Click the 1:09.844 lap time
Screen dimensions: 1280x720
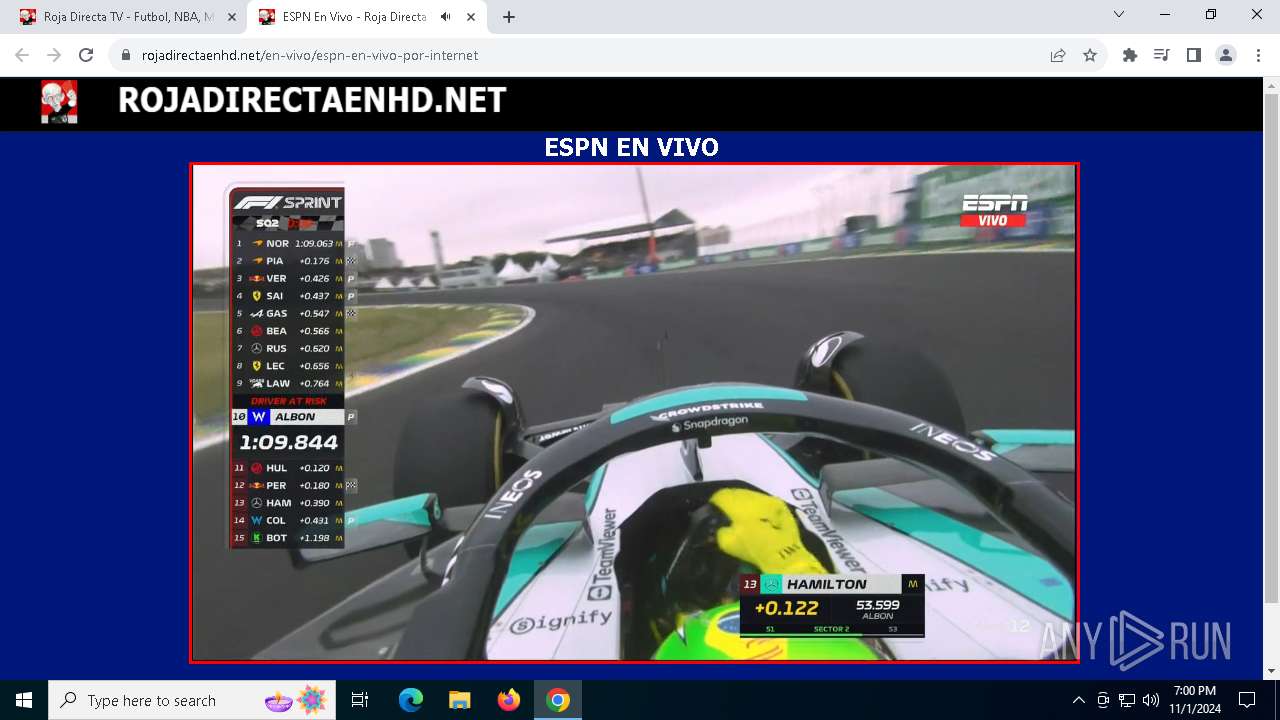pyautogui.click(x=288, y=442)
